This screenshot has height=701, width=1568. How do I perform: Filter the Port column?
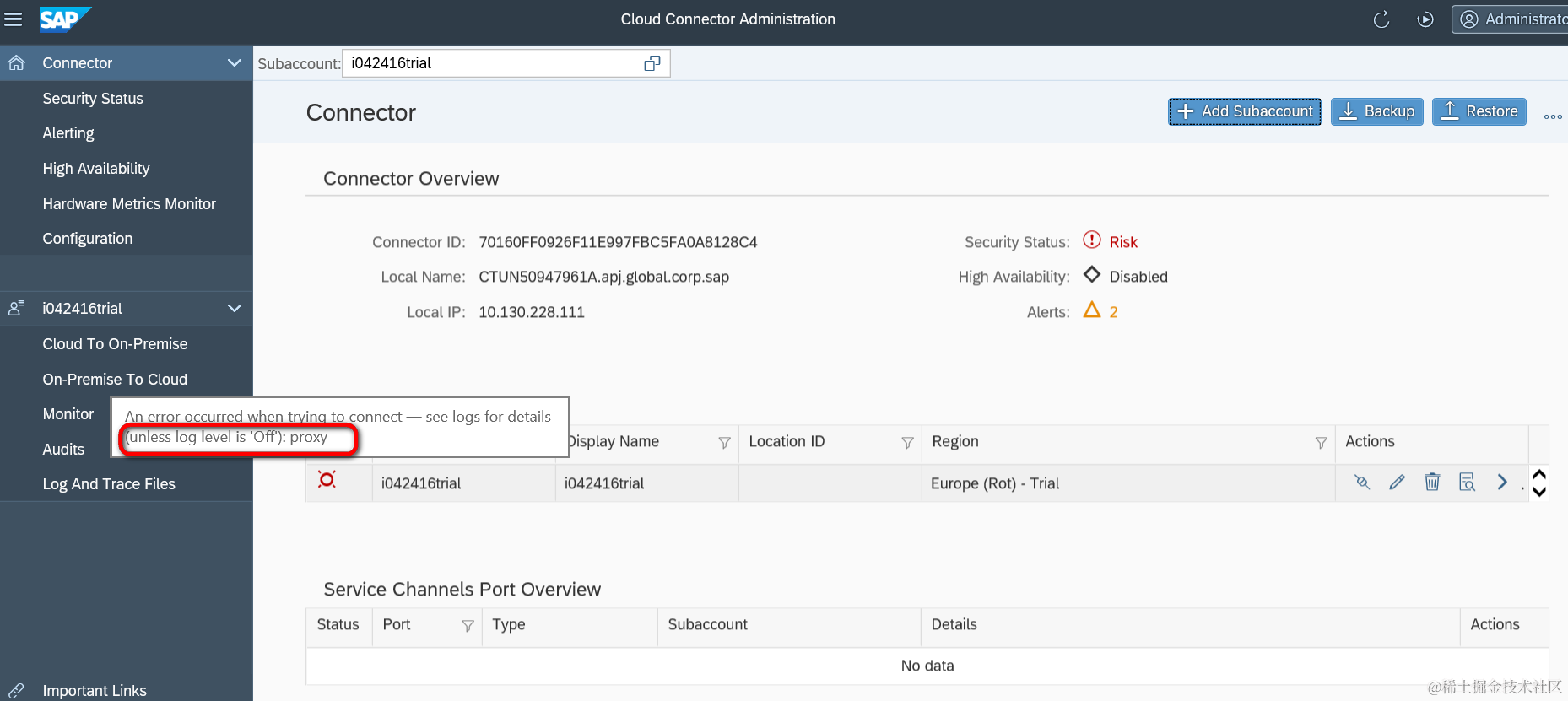point(468,626)
